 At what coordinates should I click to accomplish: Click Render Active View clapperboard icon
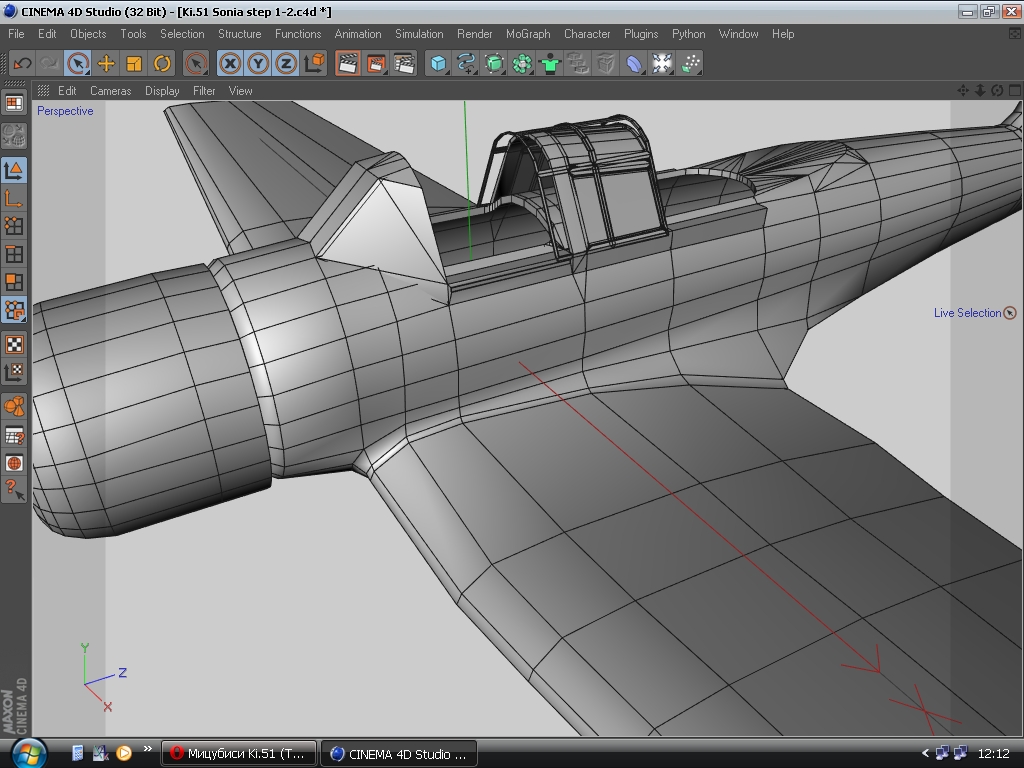coord(348,63)
